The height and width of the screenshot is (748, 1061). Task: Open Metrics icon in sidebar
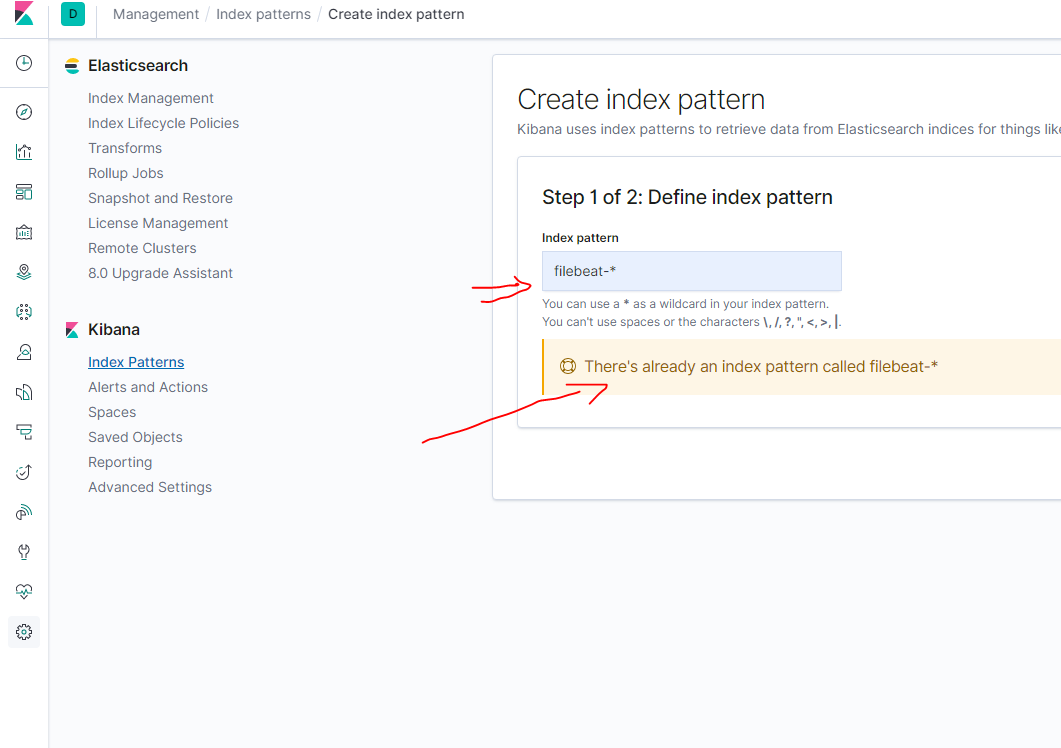click(x=24, y=352)
